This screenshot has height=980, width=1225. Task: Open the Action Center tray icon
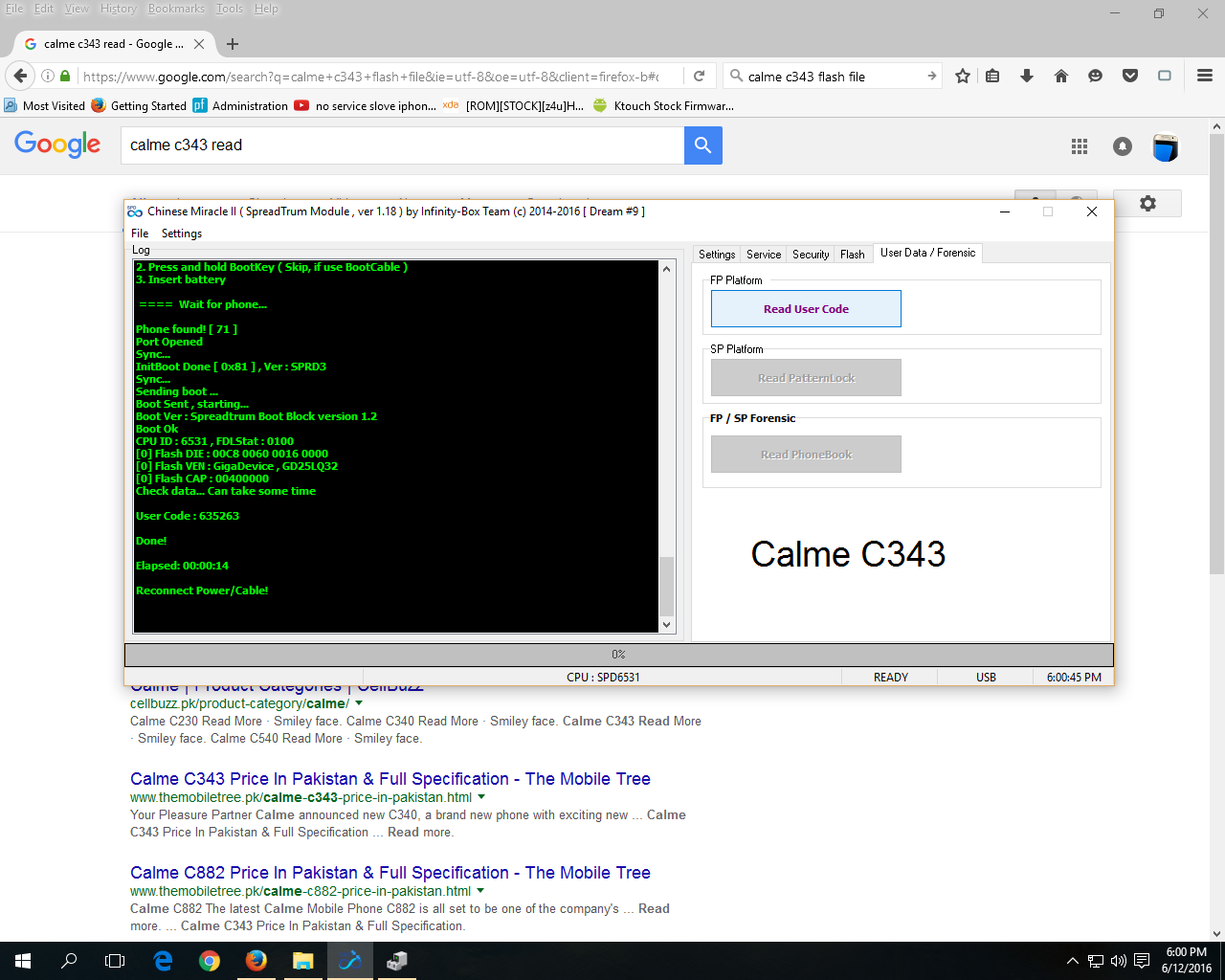[x=1142, y=961]
